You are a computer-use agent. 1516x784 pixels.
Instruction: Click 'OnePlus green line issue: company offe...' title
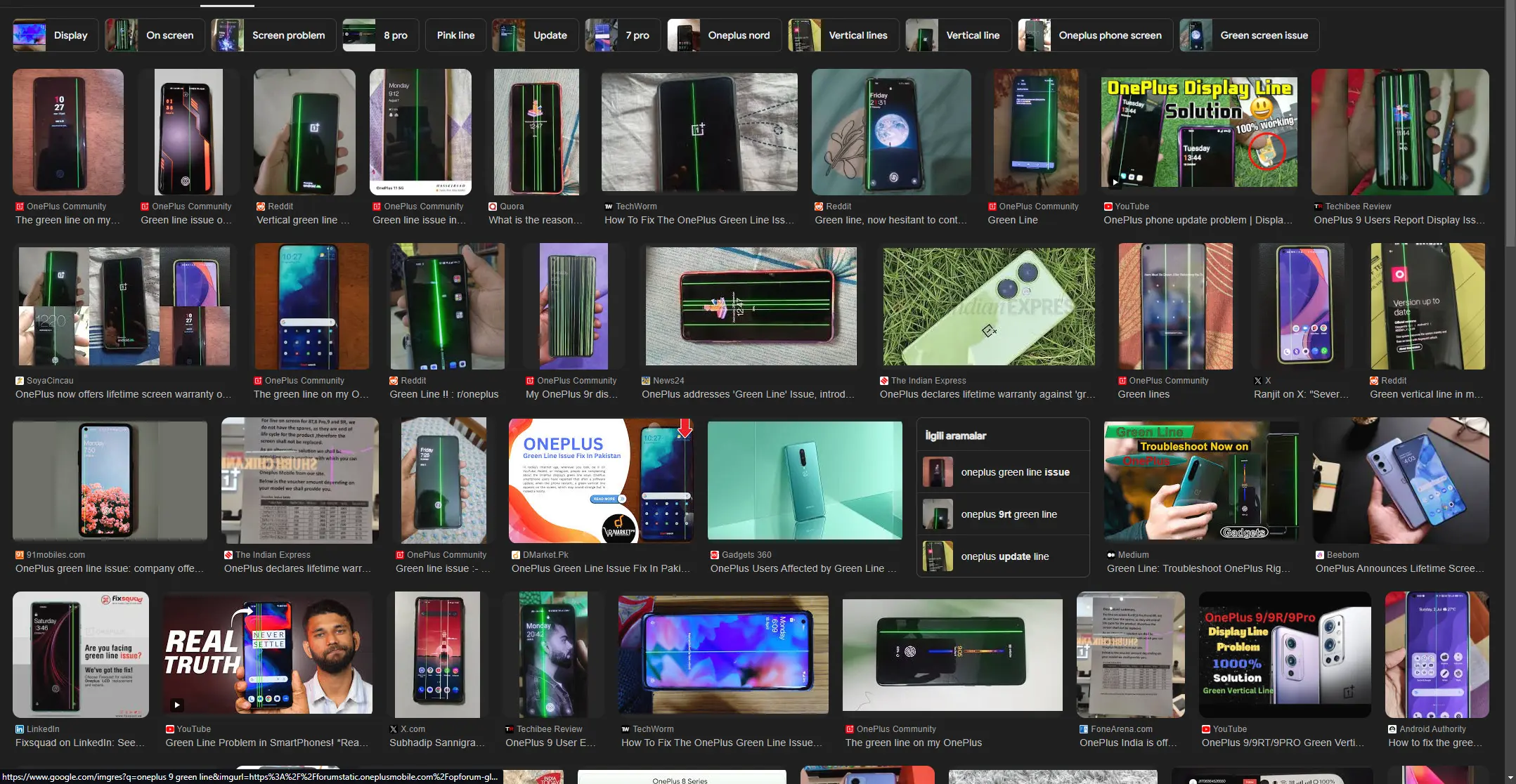point(110,568)
